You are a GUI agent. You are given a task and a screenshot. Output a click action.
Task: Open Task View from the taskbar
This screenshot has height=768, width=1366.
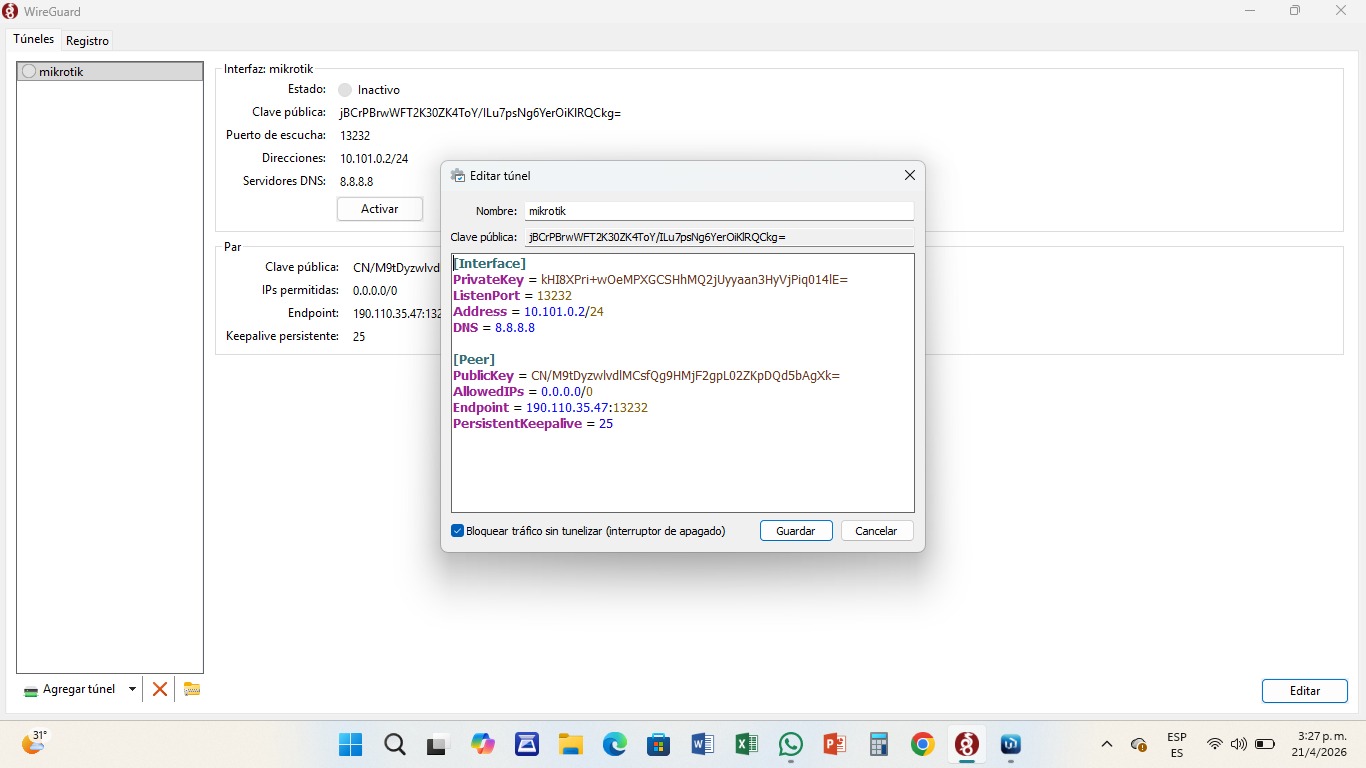click(x=437, y=744)
